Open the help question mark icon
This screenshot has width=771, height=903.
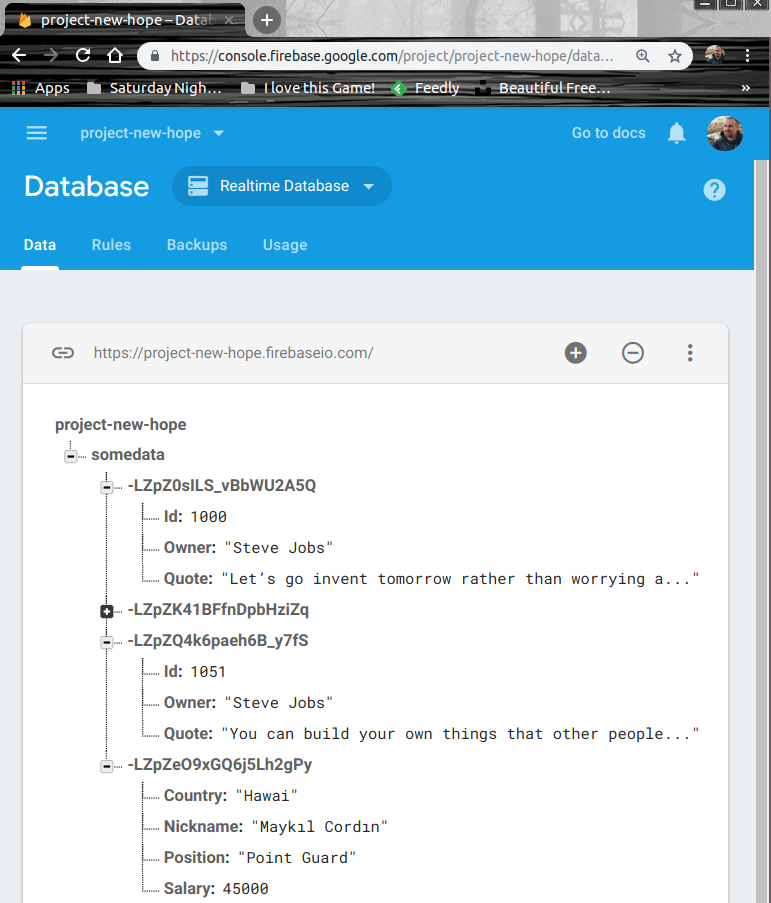click(x=714, y=190)
